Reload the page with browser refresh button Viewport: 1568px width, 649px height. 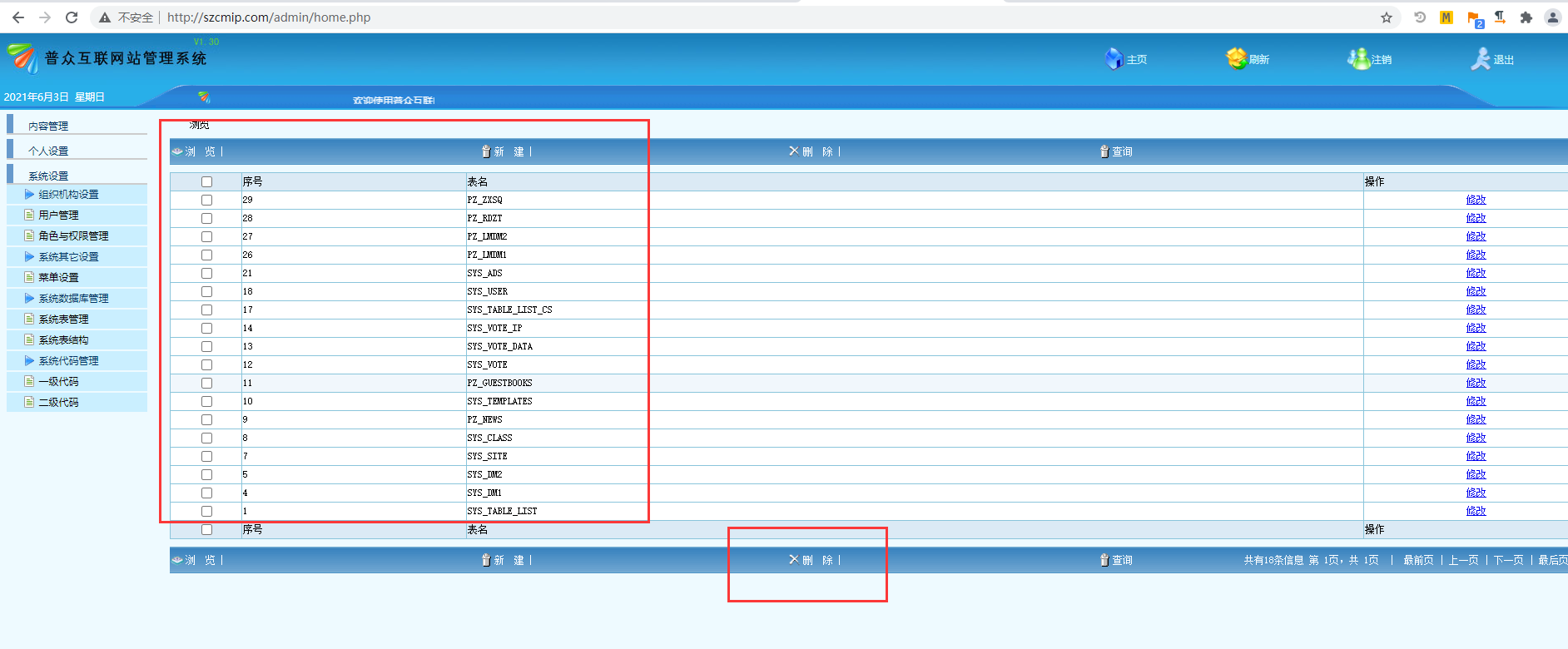coord(72,17)
